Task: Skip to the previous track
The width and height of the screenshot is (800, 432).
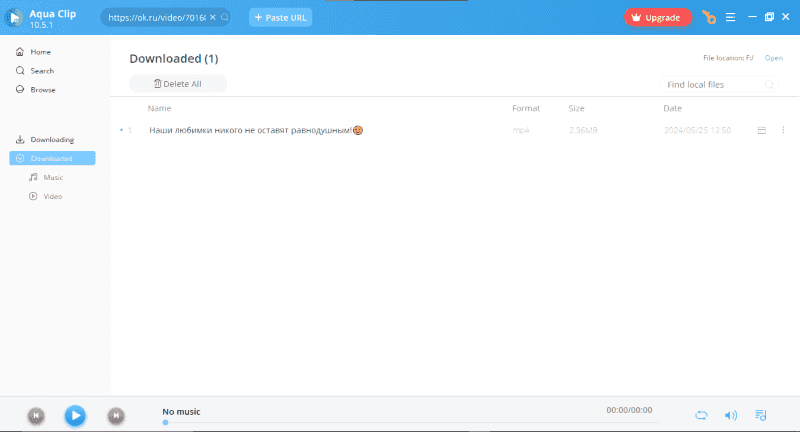Action: 35,415
